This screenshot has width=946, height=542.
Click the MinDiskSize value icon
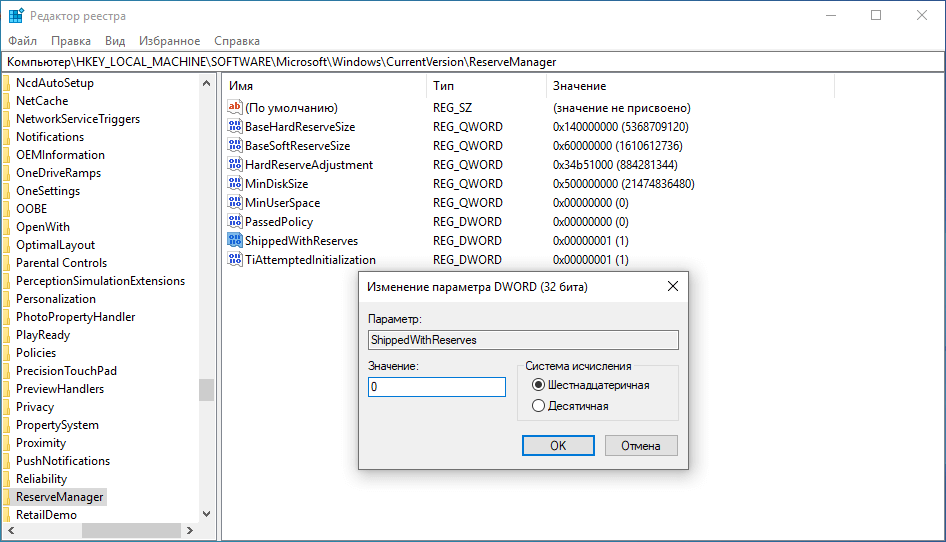click(235, 184)
